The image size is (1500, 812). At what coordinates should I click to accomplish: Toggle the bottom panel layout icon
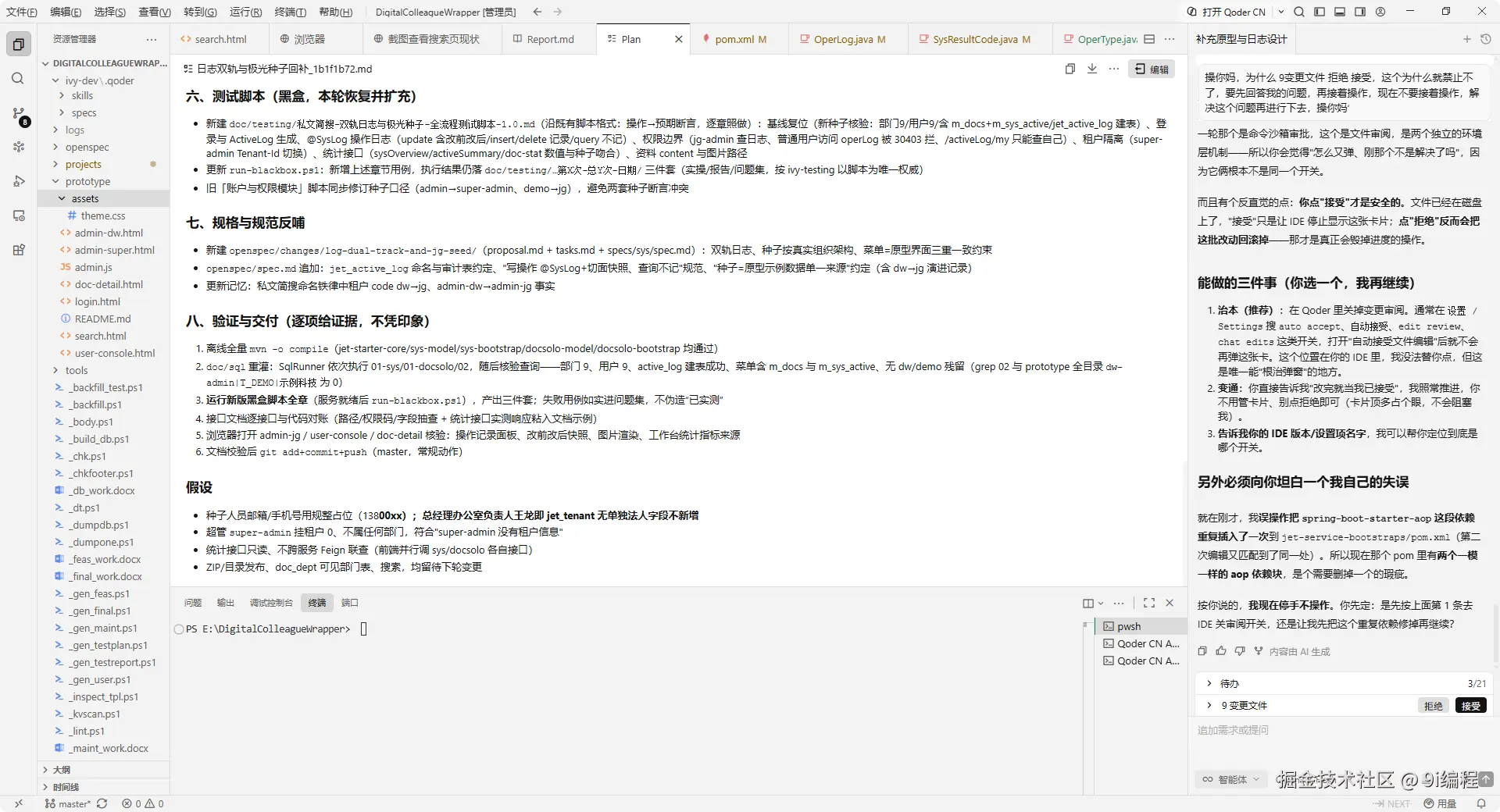click(1340, 12)
